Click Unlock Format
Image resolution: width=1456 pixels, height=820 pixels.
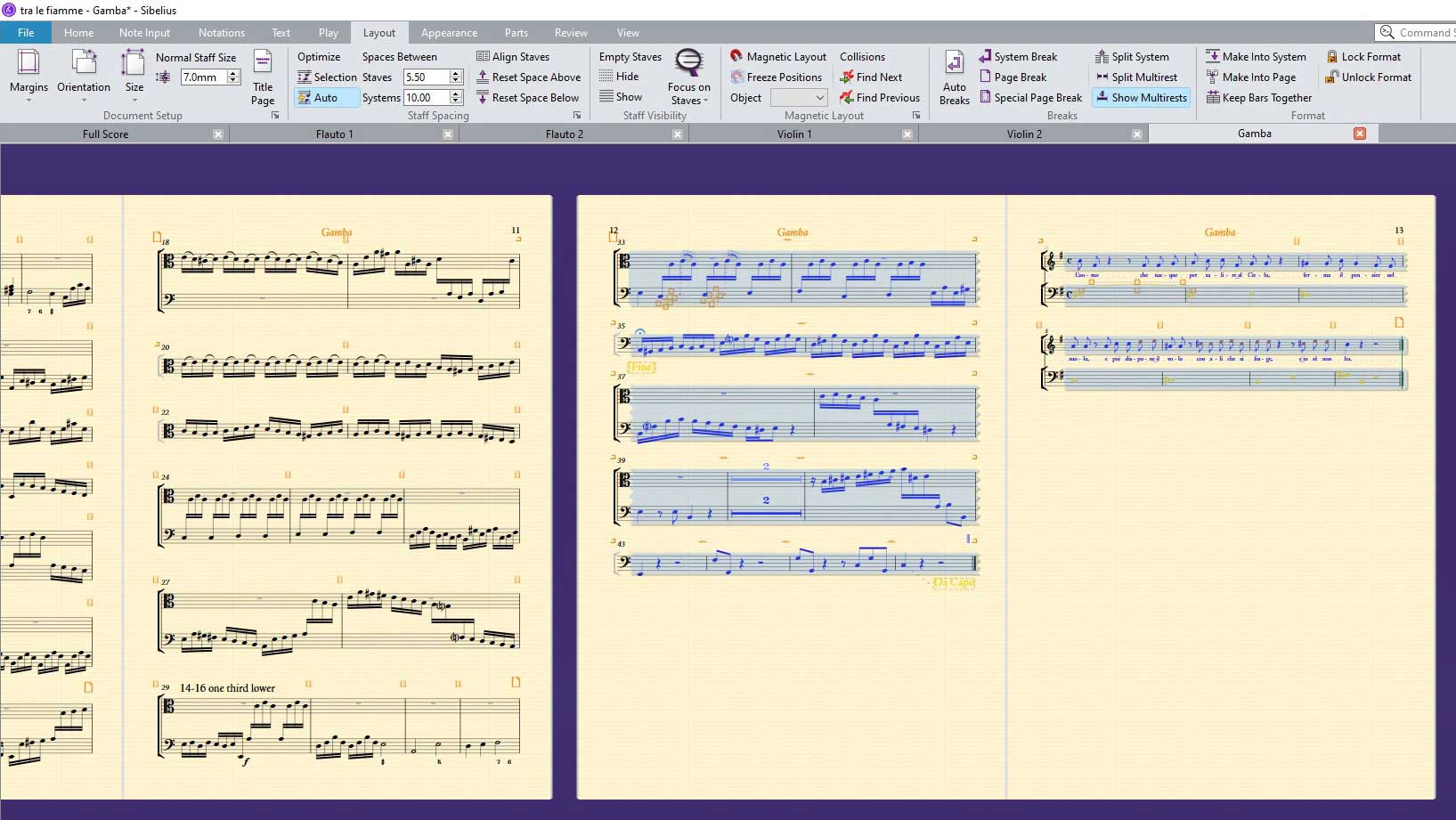pyautogui.click(x=1369, y=77)
